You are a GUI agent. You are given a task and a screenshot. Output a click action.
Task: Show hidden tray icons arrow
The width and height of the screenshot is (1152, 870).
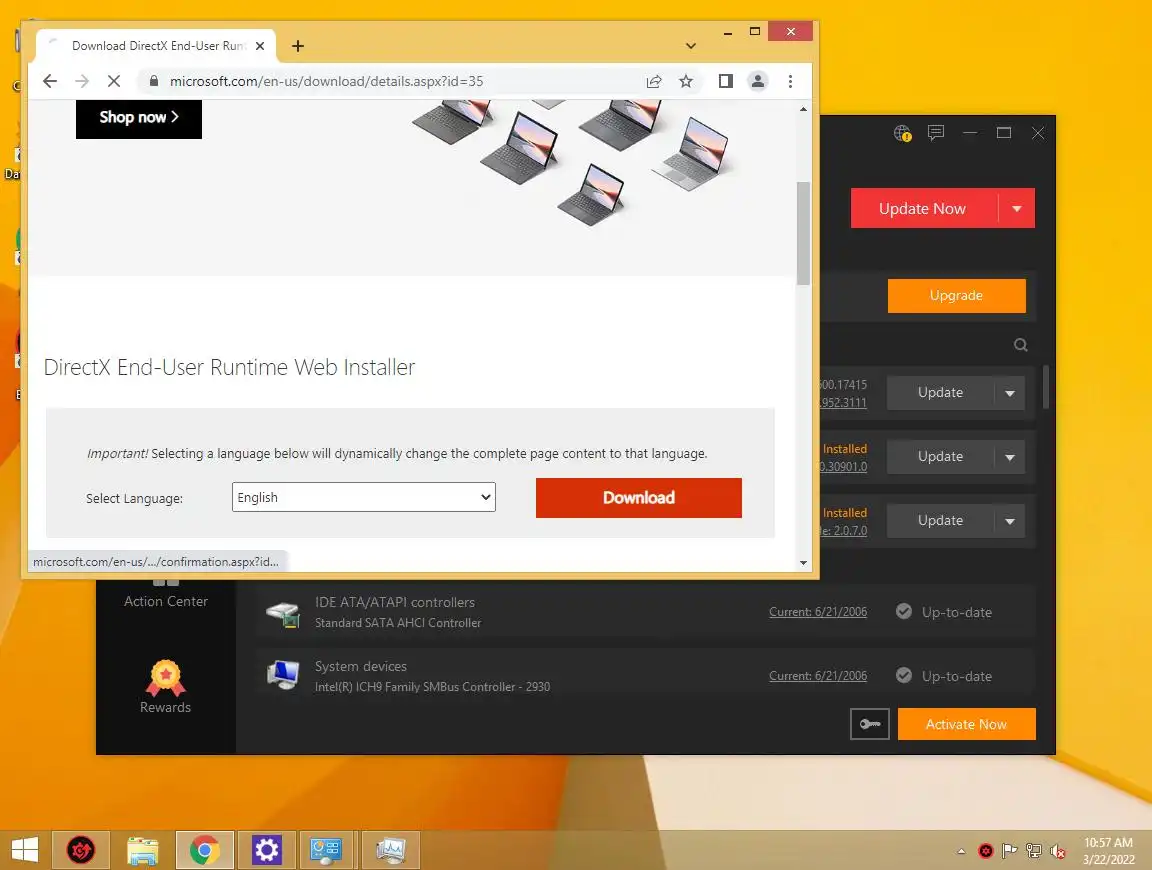(961, 851)
